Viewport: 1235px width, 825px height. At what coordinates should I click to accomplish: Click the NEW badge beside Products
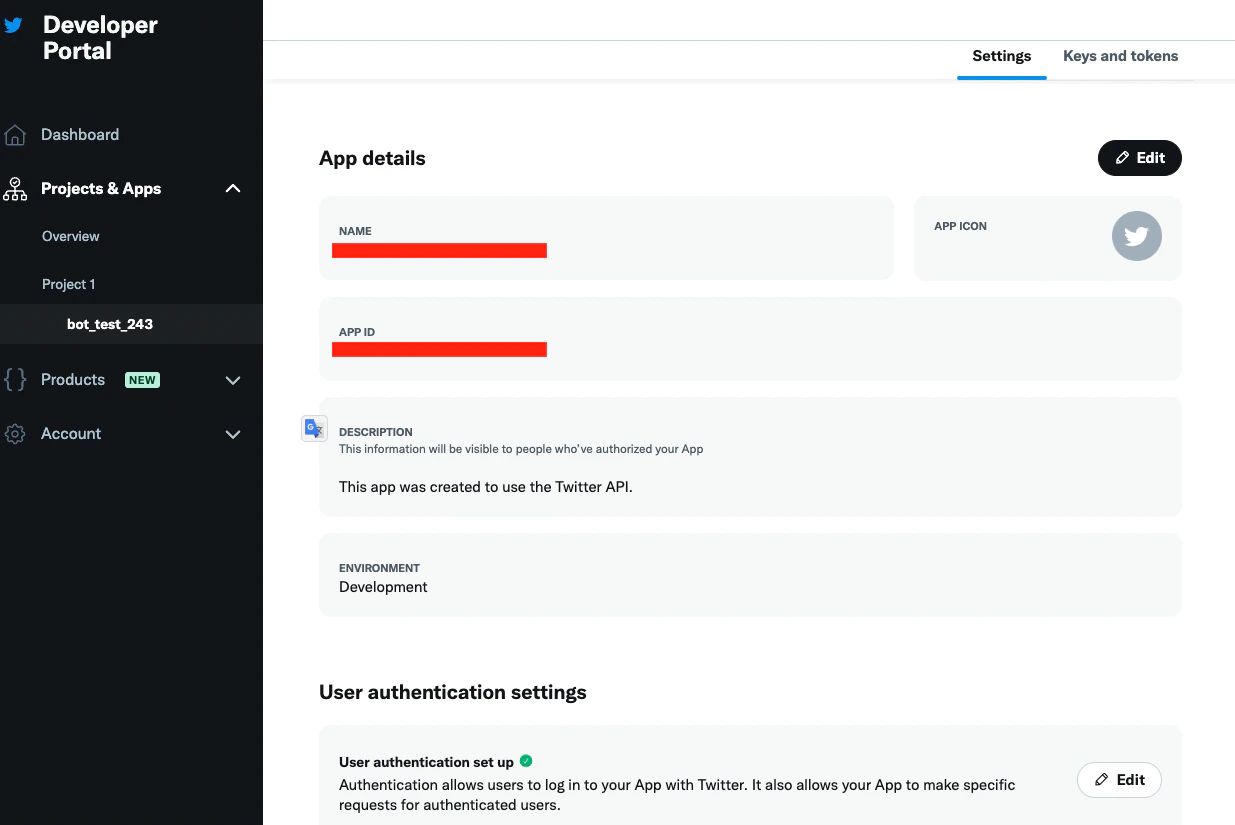[x=142, y=380]
